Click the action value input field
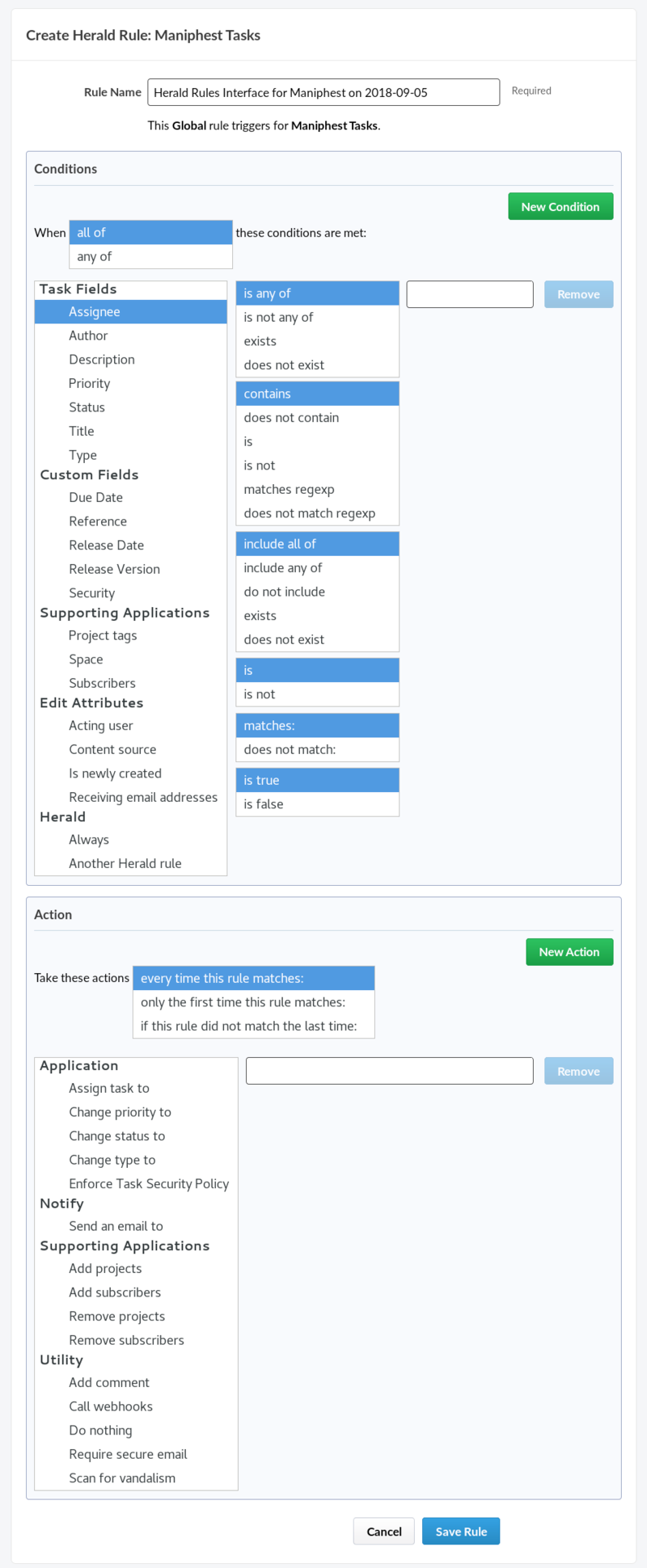This screenshot has height=1568, width=647. click(390, 1071)
